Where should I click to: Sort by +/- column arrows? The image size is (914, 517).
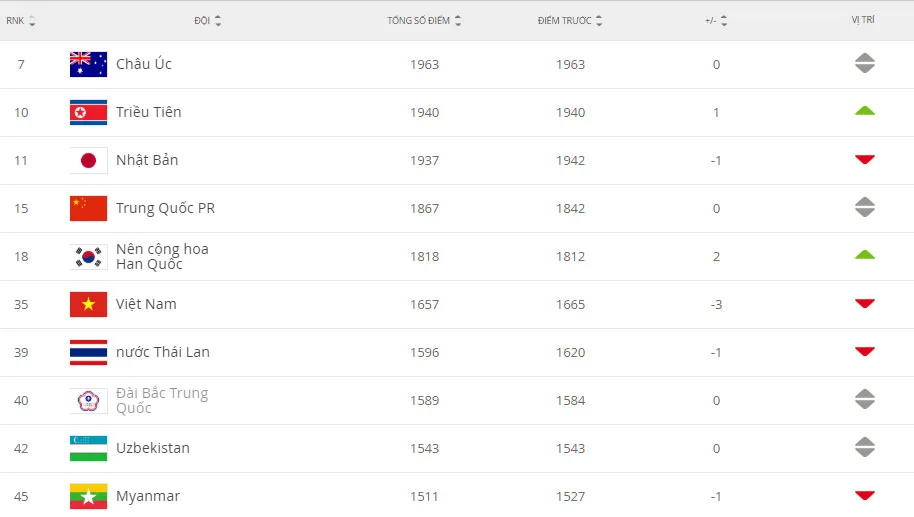click(724, 21)
